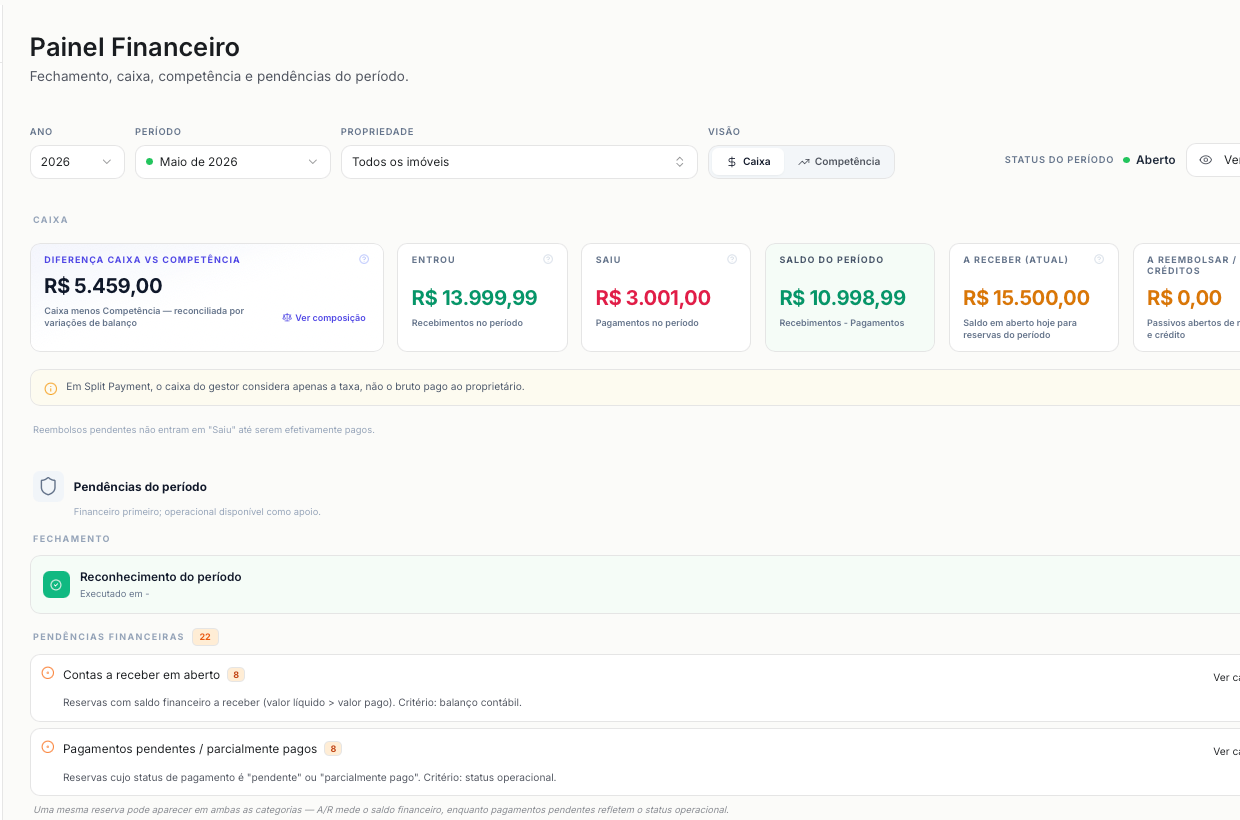Click warning icon beside Pagamentos pendentes
Image resolution: width=1240 pixels, height=820 pixels.
tap(47, 747)
